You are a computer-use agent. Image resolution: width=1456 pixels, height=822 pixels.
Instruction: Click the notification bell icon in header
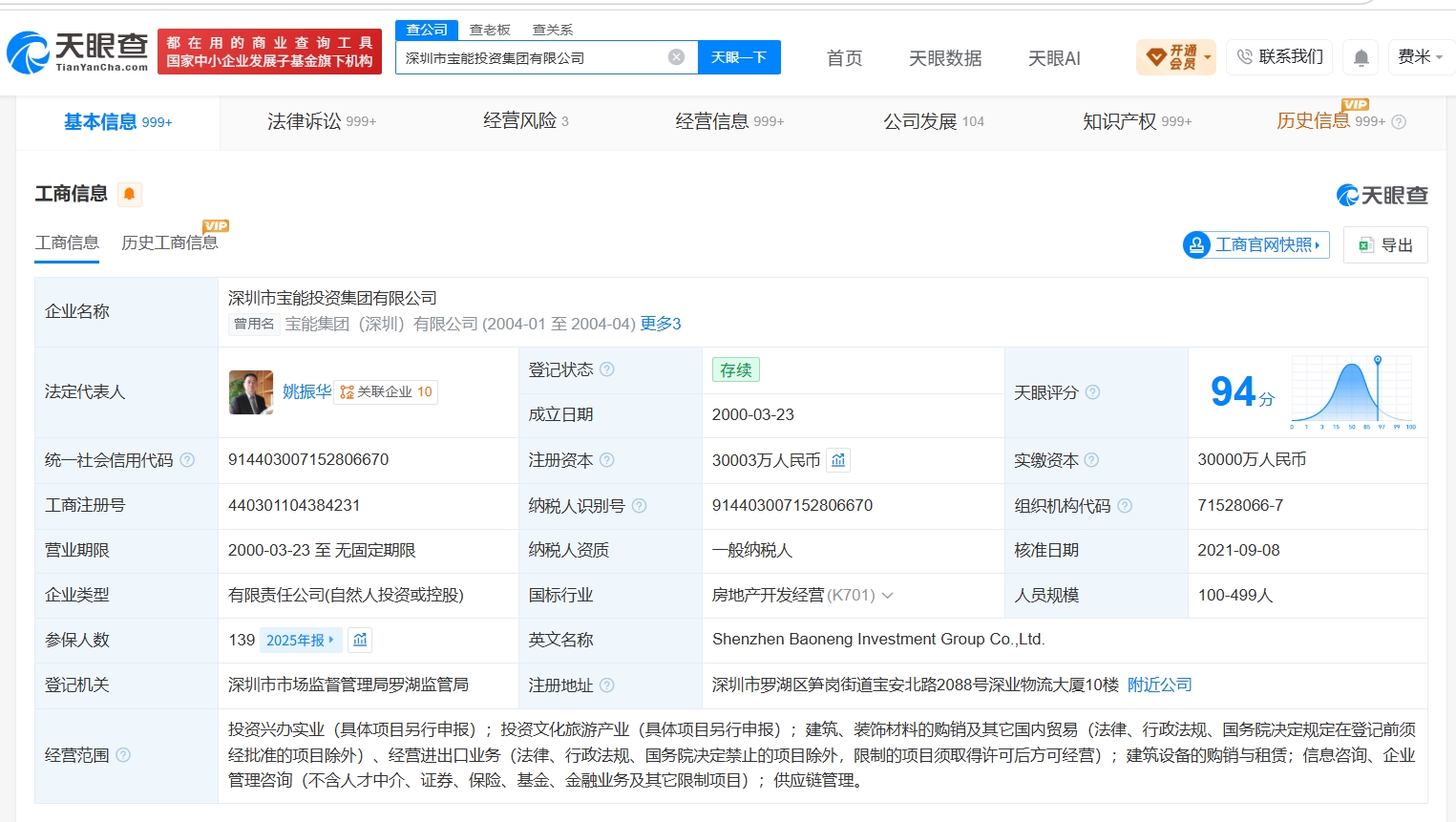point(1361,58)
